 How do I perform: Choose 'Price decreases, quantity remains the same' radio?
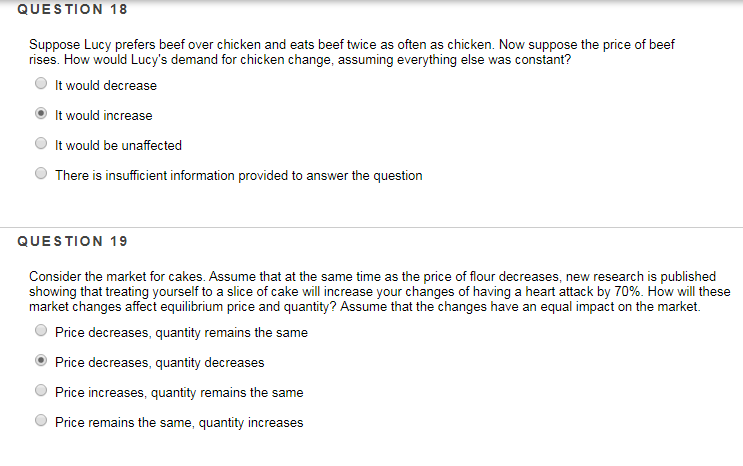[x=41, y=331]
